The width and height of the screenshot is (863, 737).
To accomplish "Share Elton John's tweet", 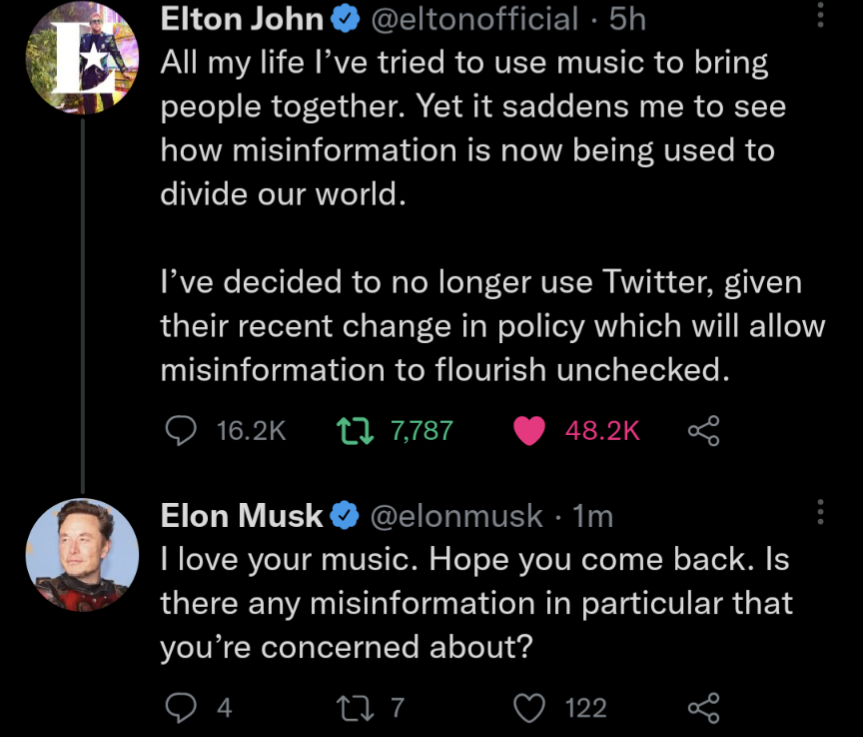I will point(703,430).
